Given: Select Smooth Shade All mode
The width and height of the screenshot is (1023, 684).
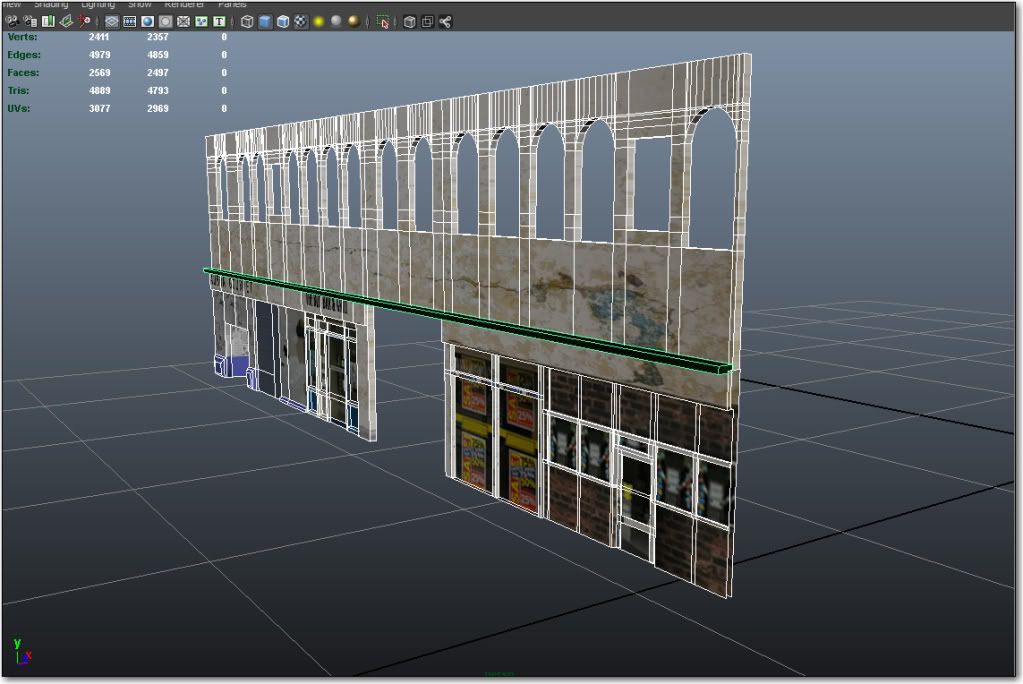Looking at the screenshot, I should point(265,21).
